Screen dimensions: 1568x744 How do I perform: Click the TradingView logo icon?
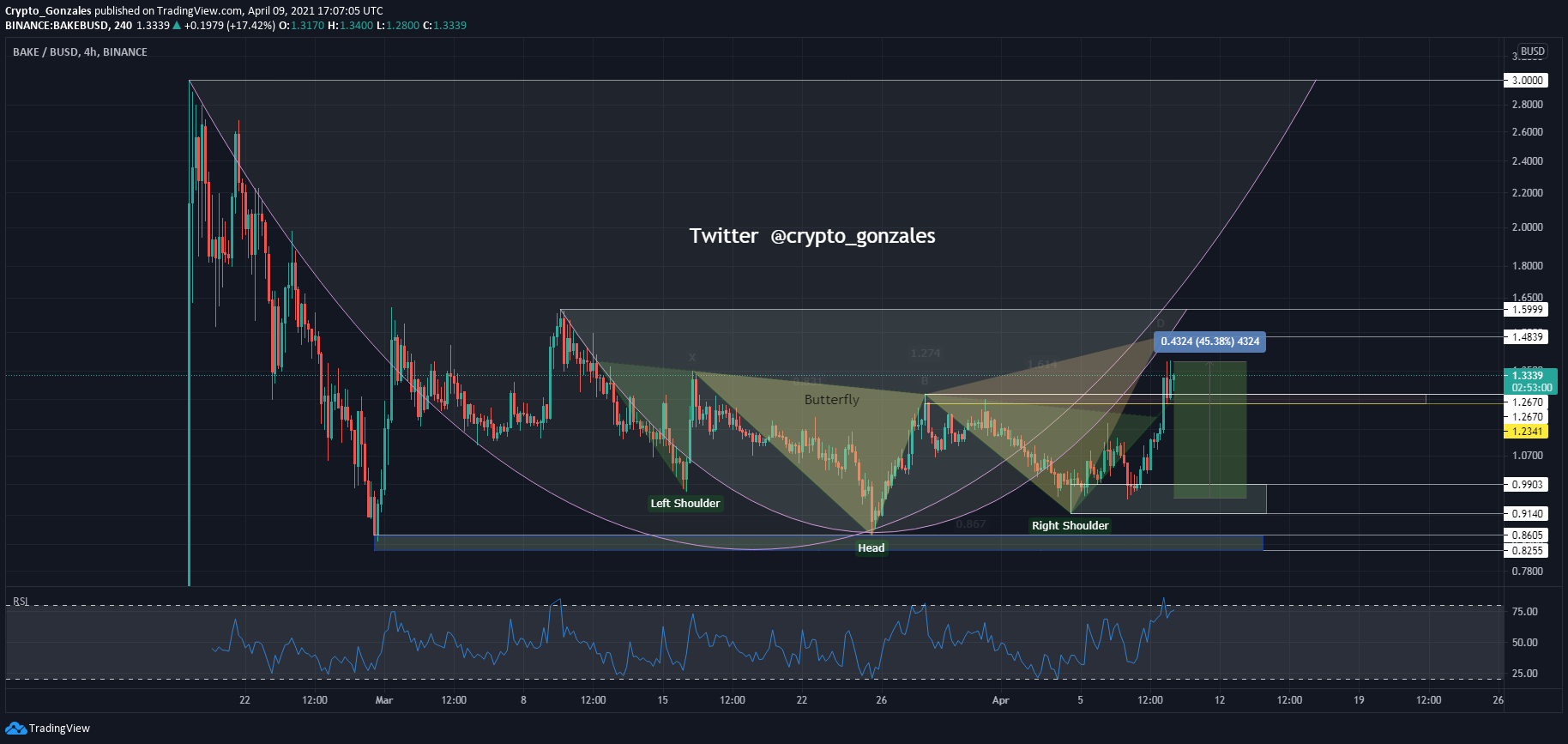pyautogui.click(x=15, y=729)
